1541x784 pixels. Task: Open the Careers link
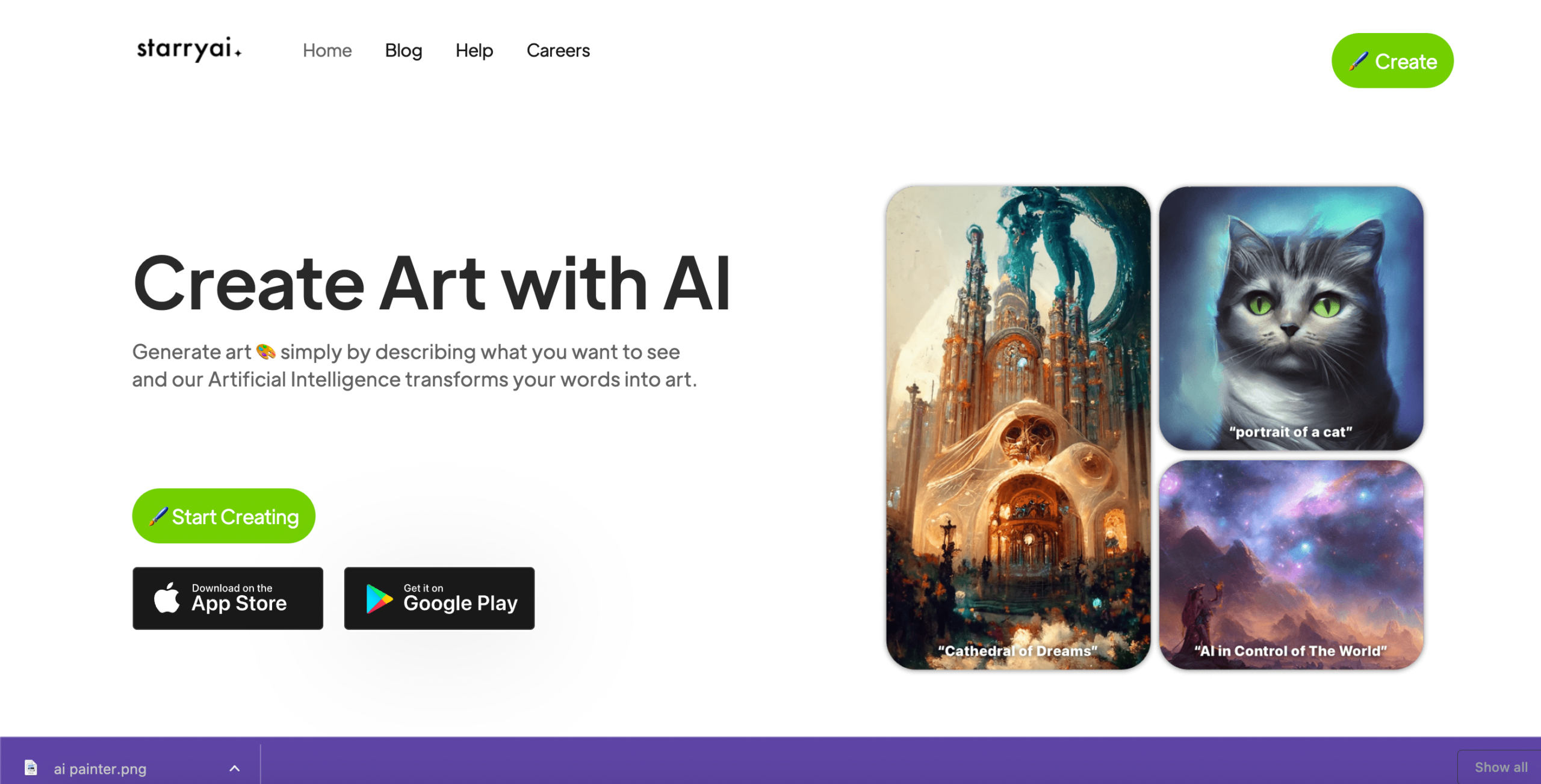pos(558,51)
